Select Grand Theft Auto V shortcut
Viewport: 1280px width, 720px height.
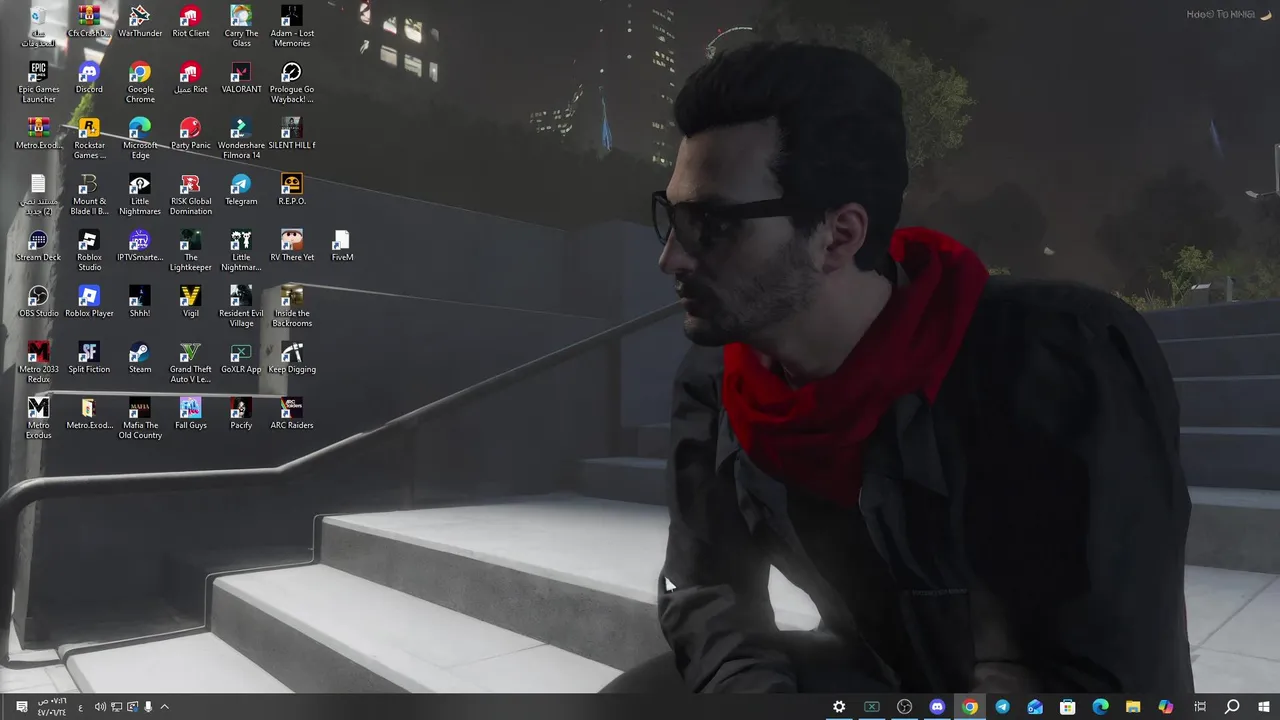click(x=190, y=363)
